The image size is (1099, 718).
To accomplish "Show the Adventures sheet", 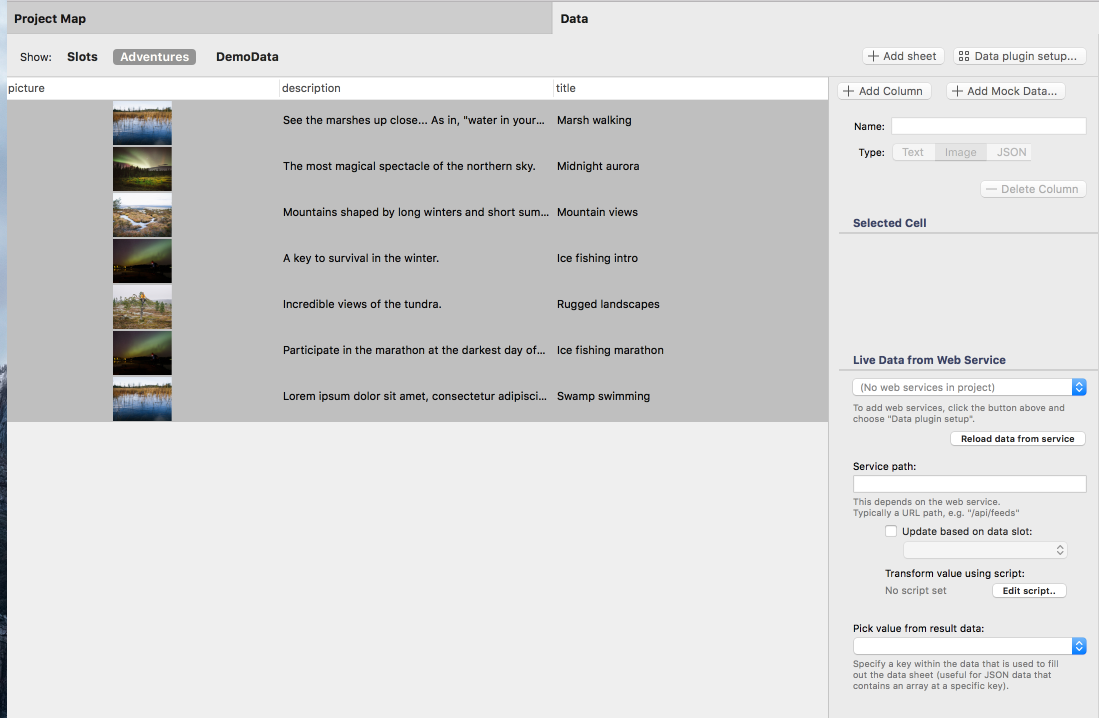I will click(x=154, y=57).
